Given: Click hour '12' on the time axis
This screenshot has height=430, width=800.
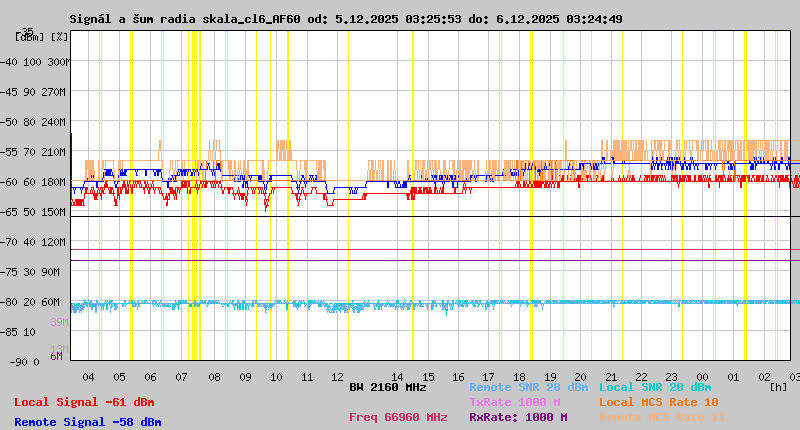Looking at the screenshot, I should pos(337,377).
